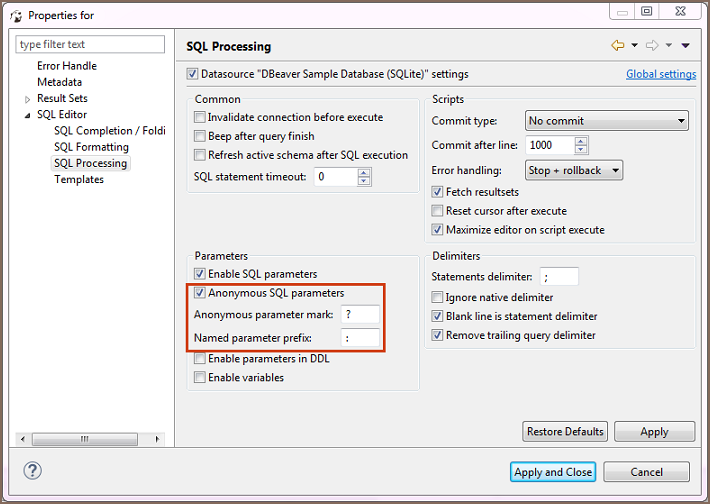Open the Error handling dropdown

click(573, 171)
